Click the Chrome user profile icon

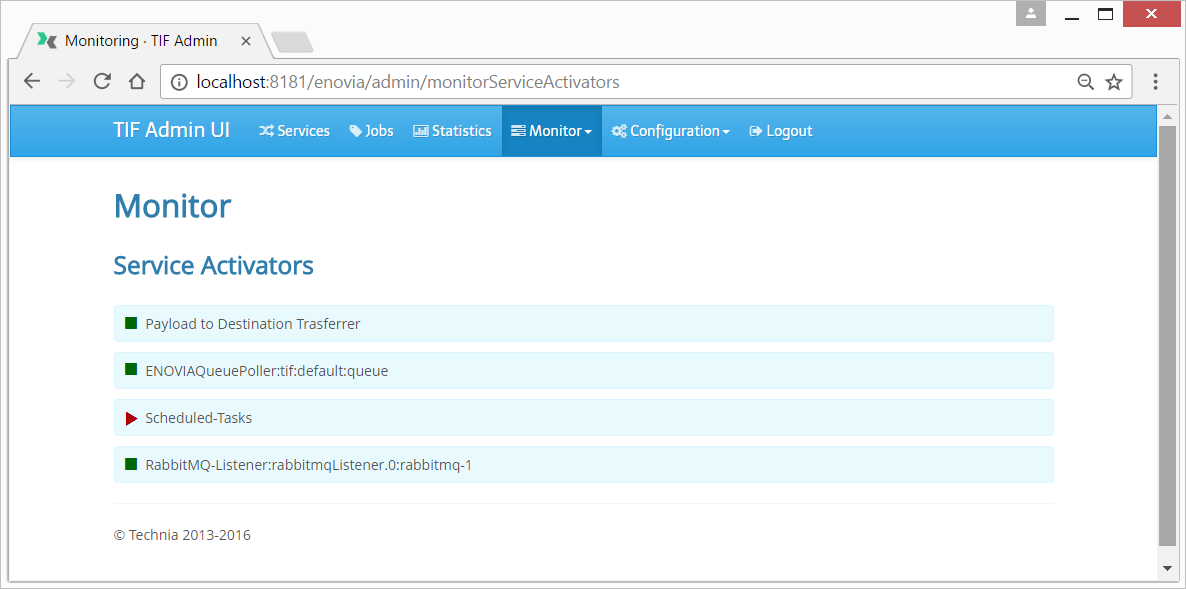coord(1030,14)
